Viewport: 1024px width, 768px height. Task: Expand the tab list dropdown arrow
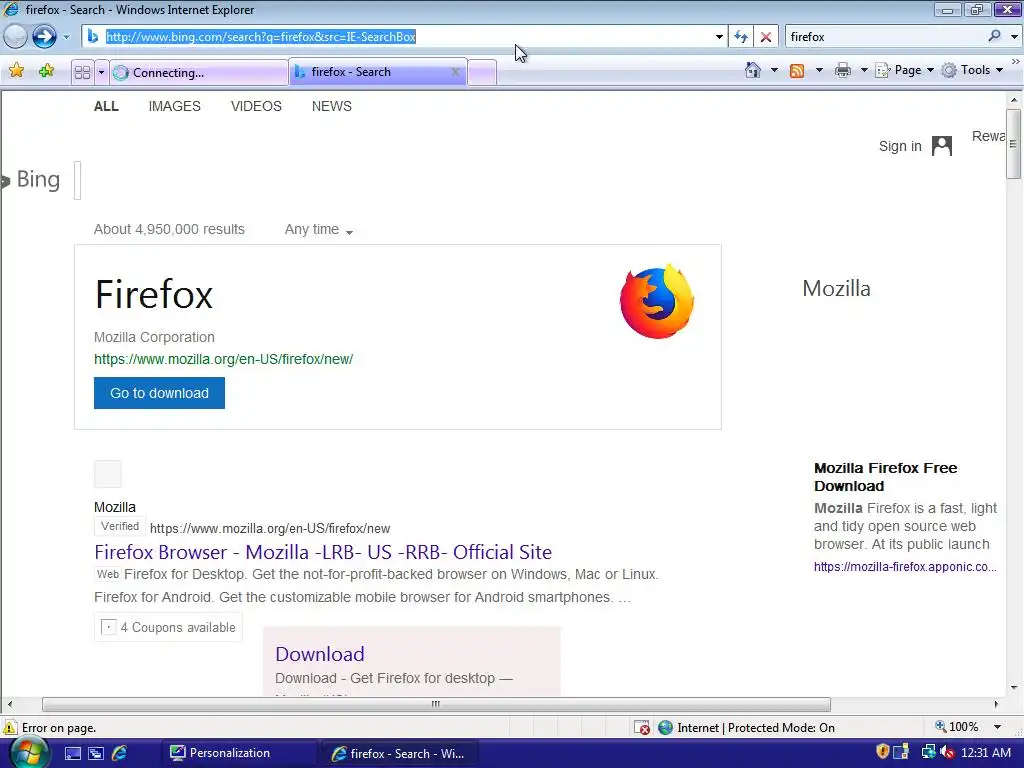[101, 72]
